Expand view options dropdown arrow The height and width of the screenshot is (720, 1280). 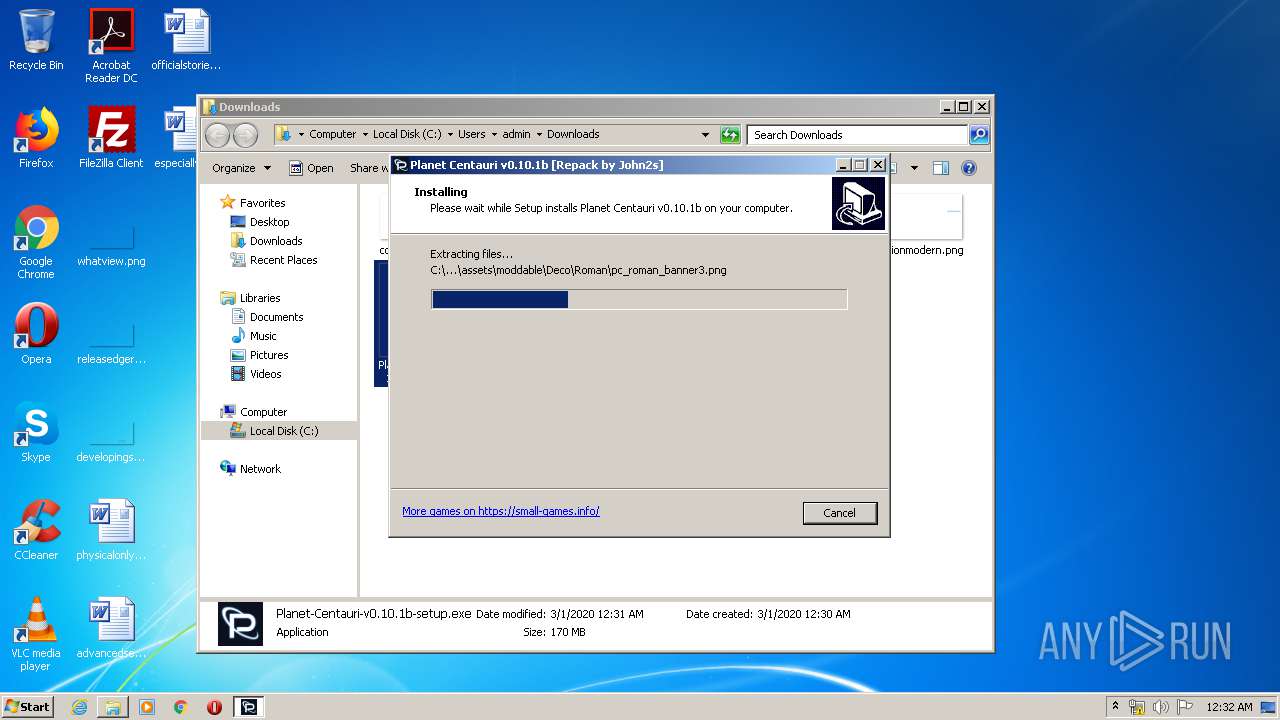coord(914,168)
